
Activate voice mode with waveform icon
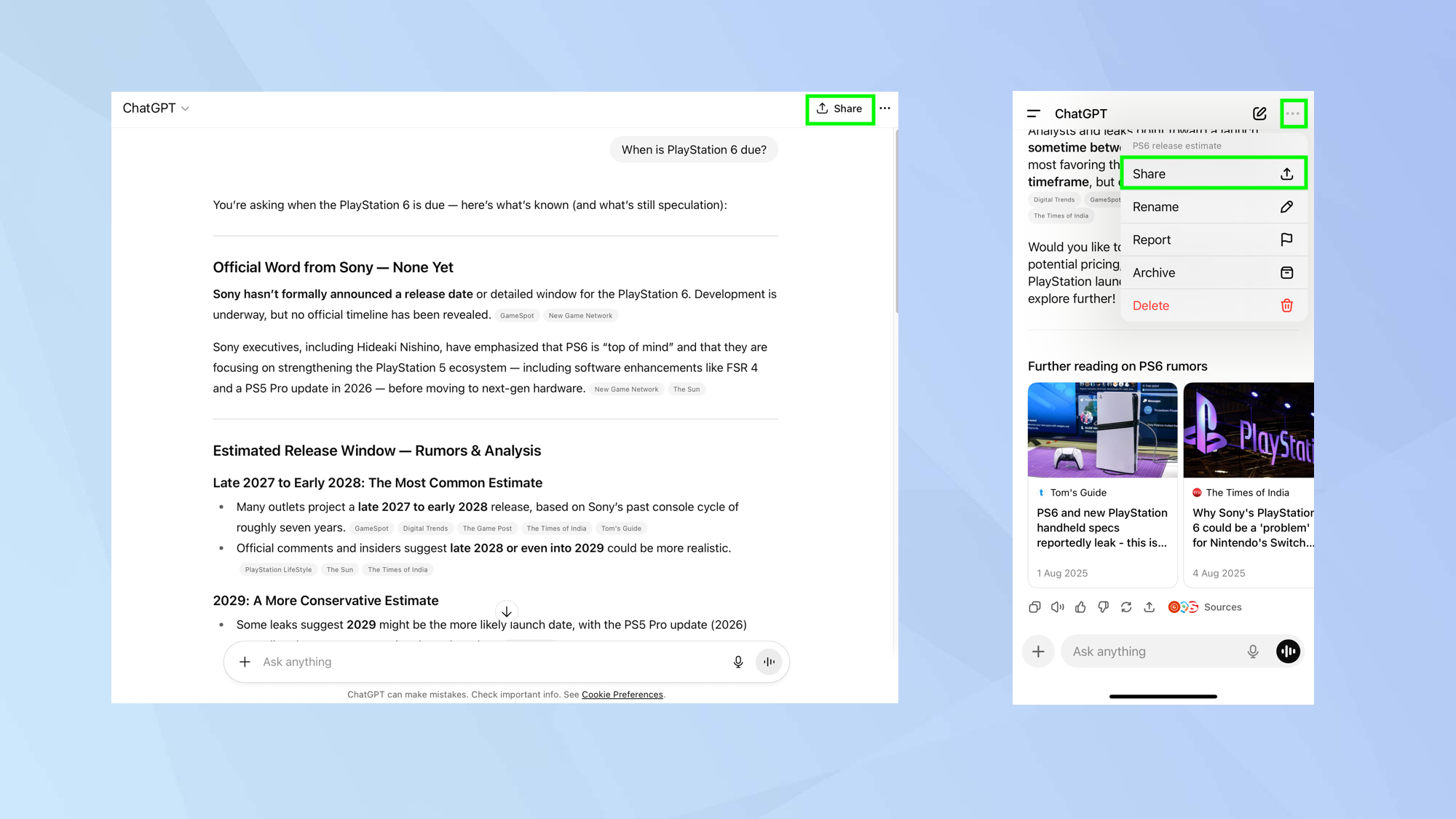click(x=1287, y=651)
